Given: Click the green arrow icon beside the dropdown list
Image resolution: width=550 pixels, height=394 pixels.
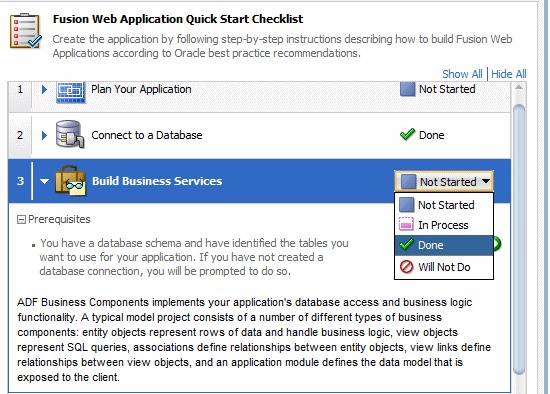Looking at the screenshot, I should [x=497, y=244].
